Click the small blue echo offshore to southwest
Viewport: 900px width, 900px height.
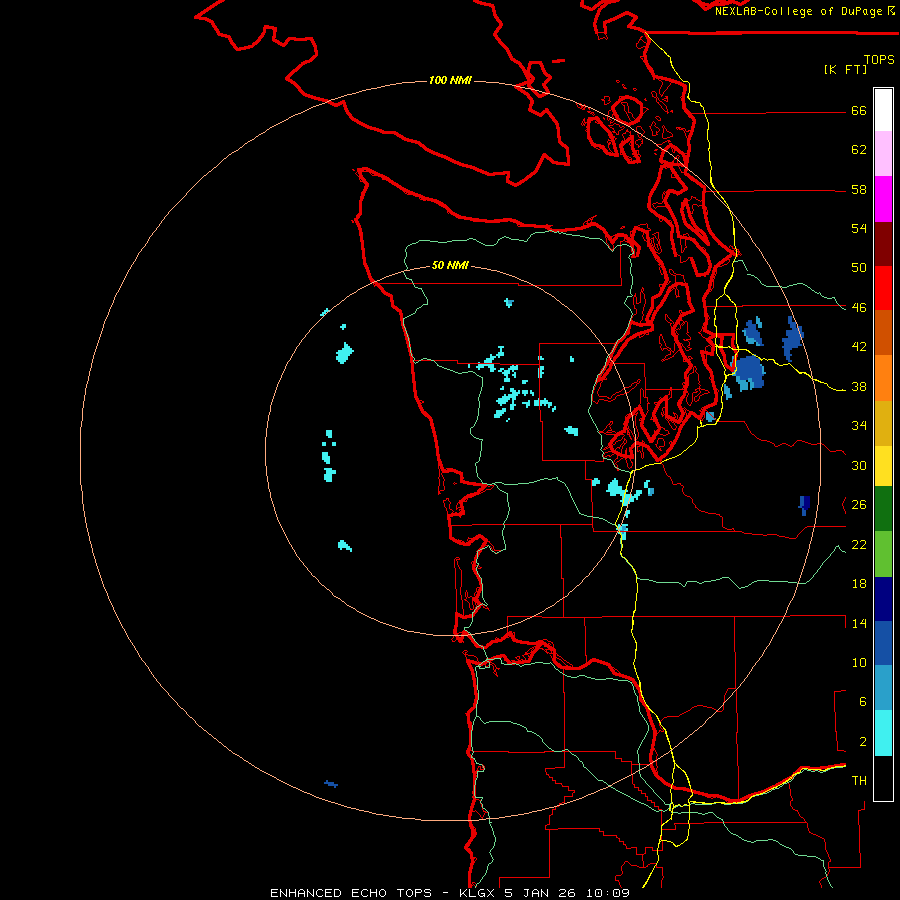331,783
